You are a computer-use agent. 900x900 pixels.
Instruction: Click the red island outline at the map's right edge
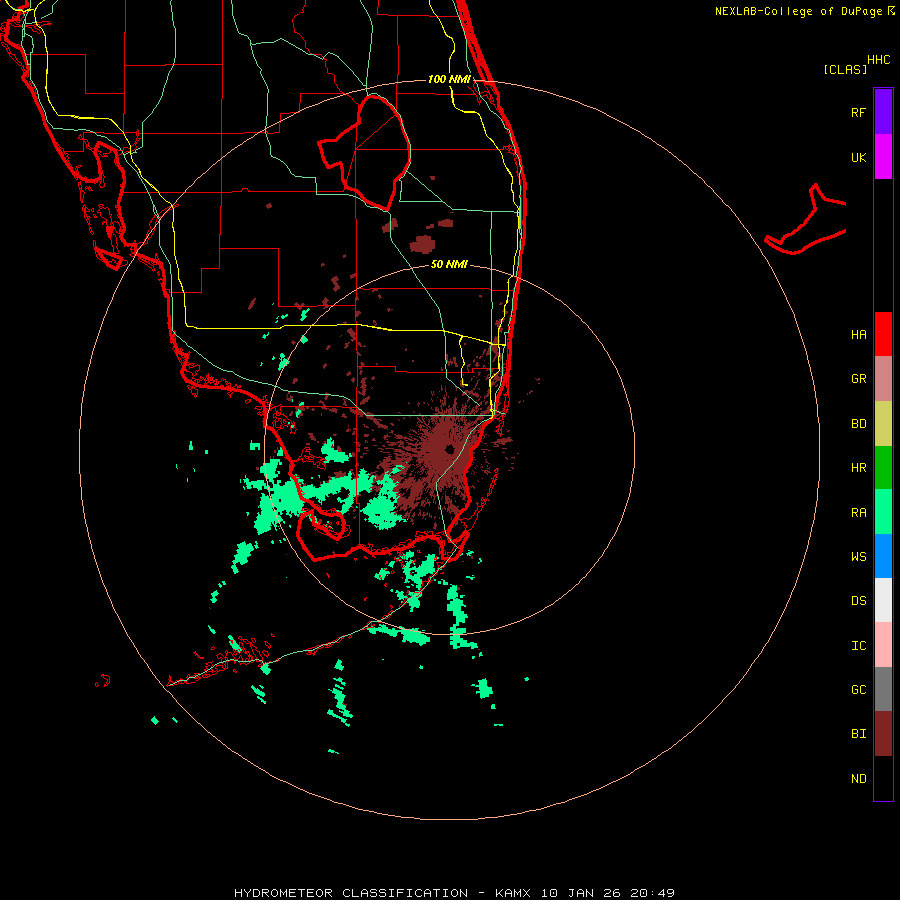pyautogui.click(x=806, y=220)
